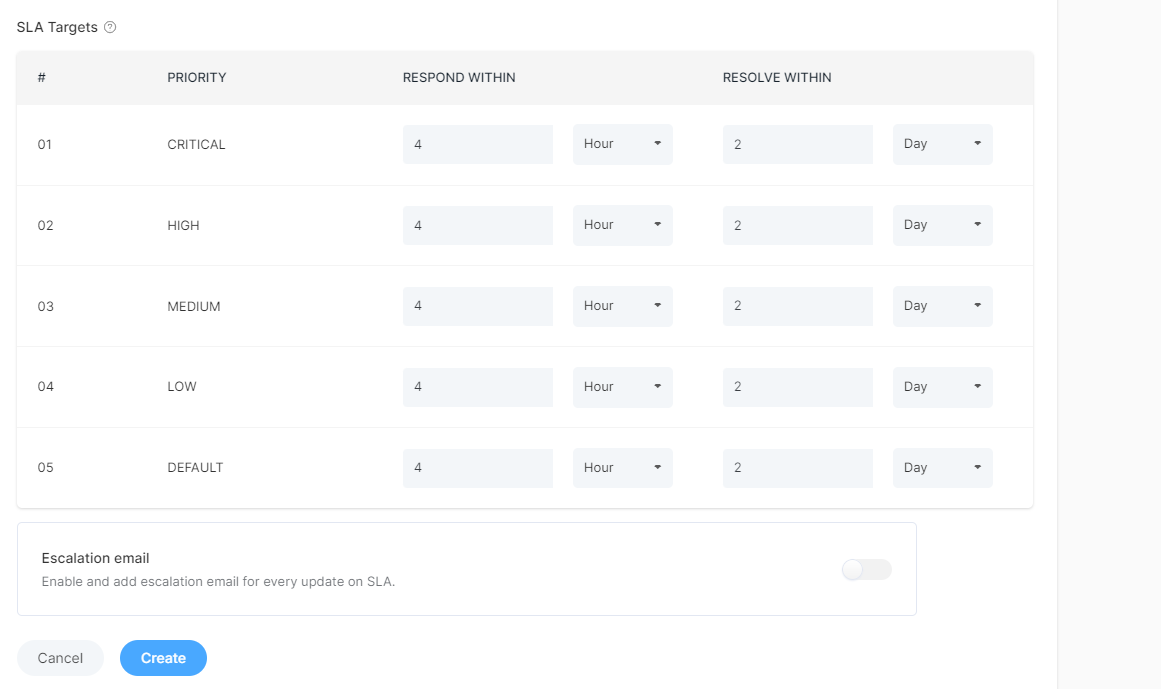
Task: Click row number 05
Action: 46,468
